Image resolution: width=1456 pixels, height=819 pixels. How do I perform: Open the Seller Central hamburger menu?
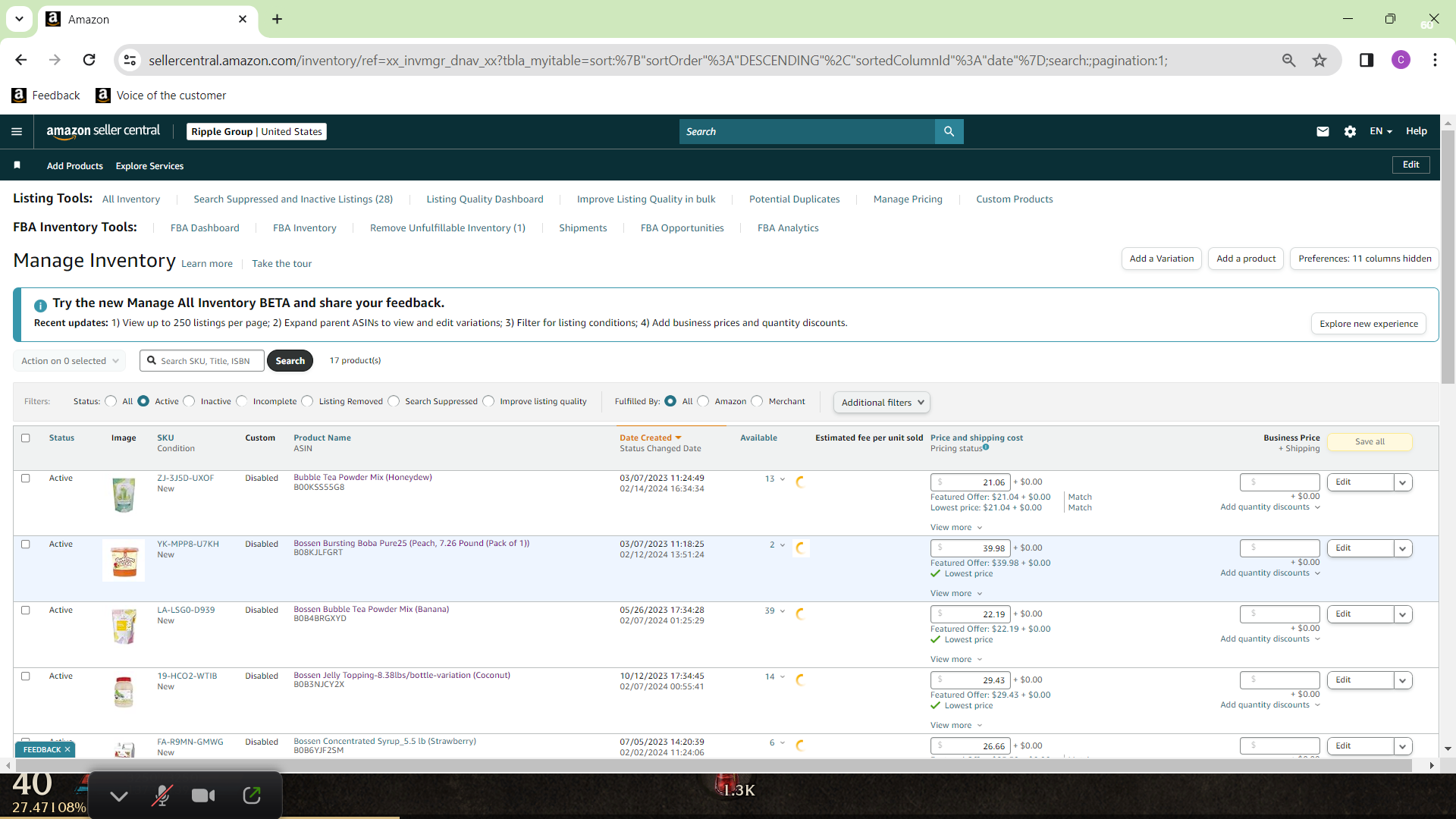pyautogui.click(x=17, y=132)
